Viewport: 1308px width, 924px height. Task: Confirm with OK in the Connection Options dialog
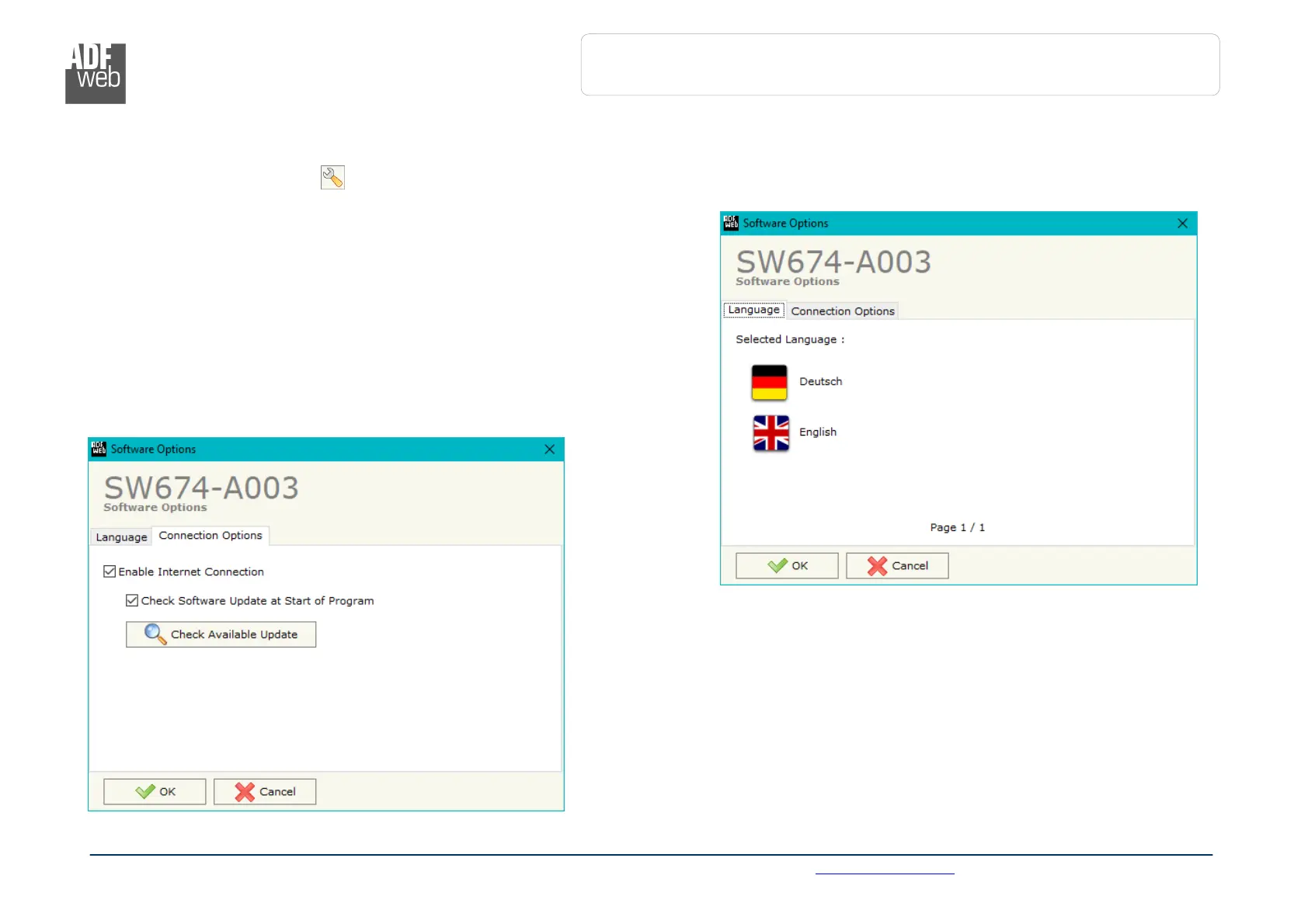155,792
